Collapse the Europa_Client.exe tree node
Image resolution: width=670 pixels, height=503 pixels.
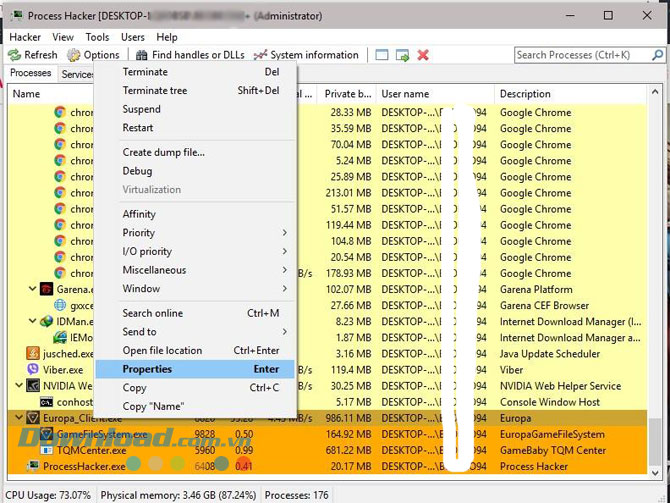(x=19, y=418)
